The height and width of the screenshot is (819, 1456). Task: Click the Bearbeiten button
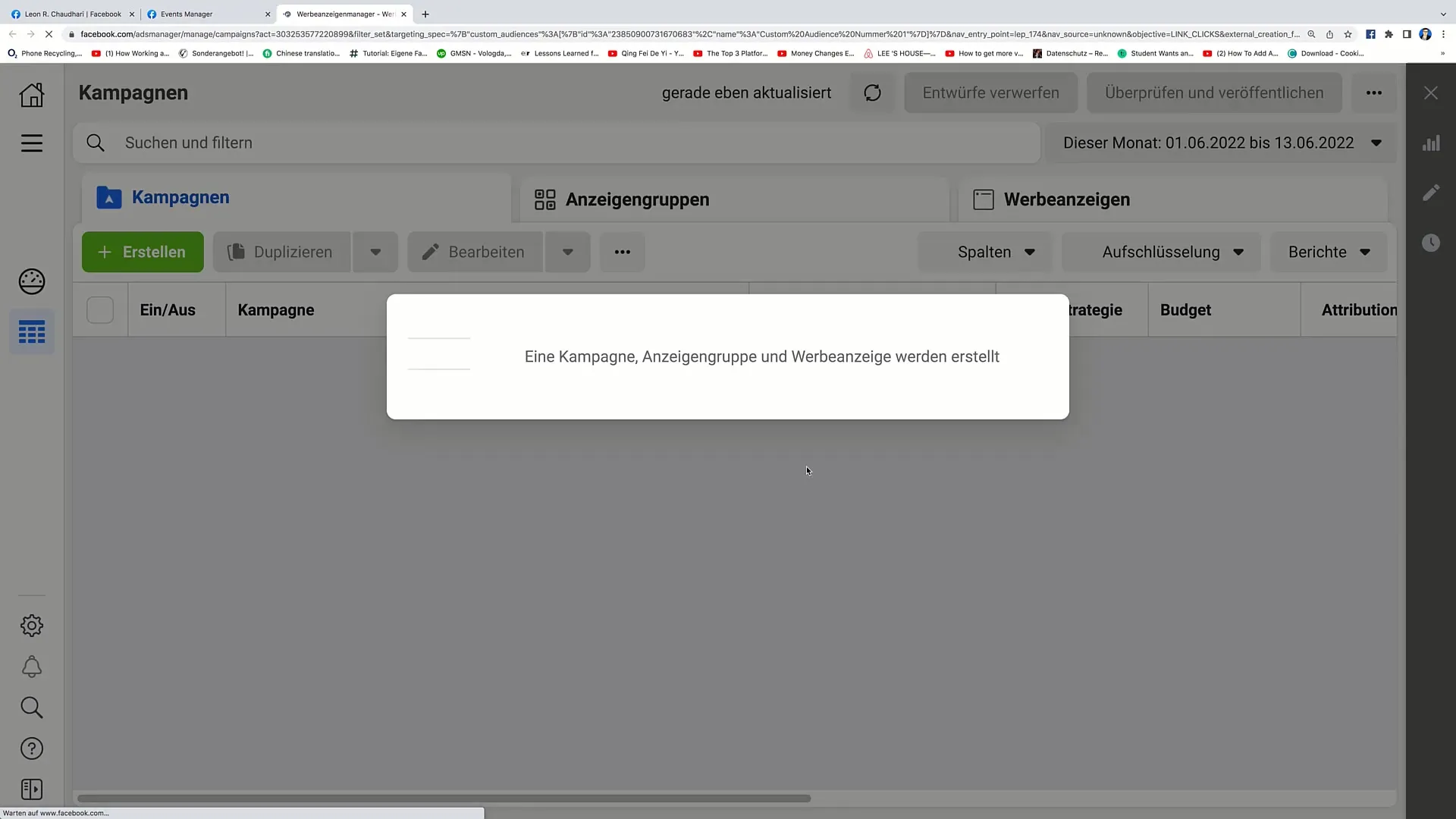[475, 252]
